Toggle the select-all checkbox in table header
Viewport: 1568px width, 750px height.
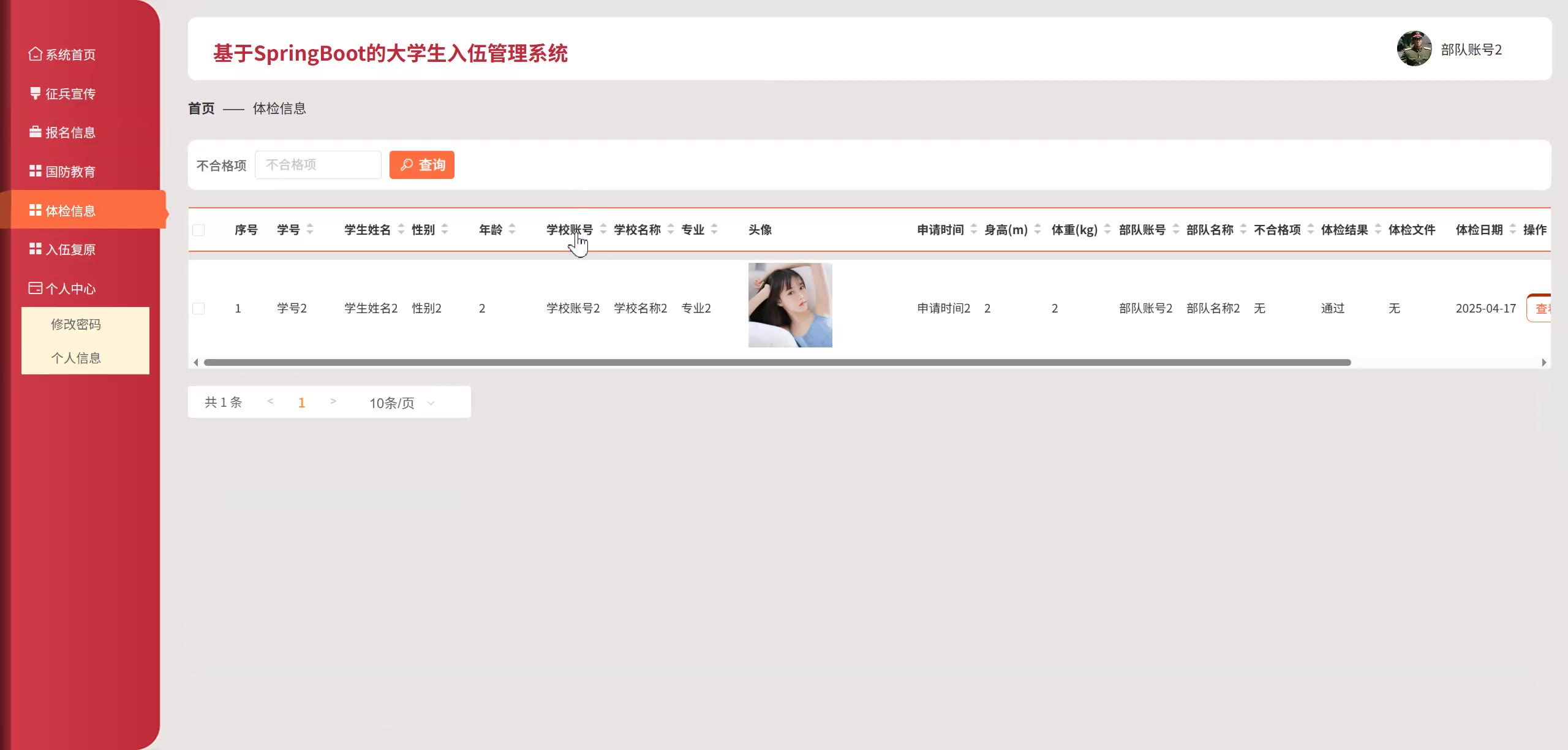pyautogui.click(x=198, y=230)
